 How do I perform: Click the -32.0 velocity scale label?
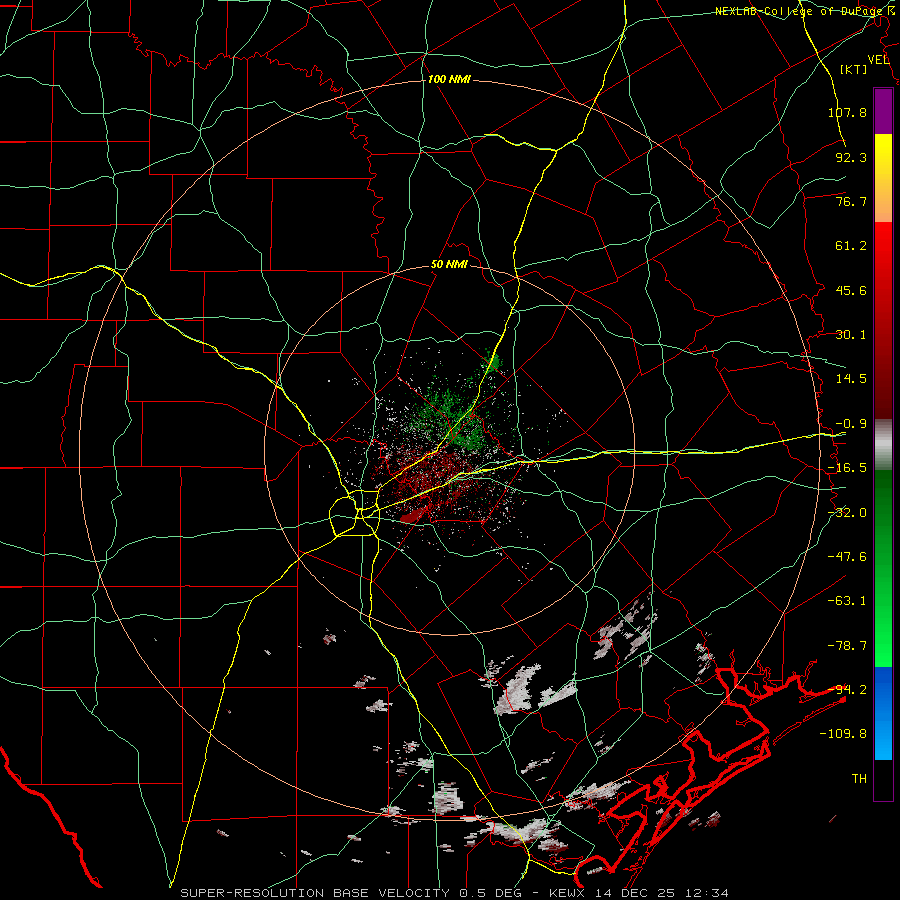tap(847, 513)
